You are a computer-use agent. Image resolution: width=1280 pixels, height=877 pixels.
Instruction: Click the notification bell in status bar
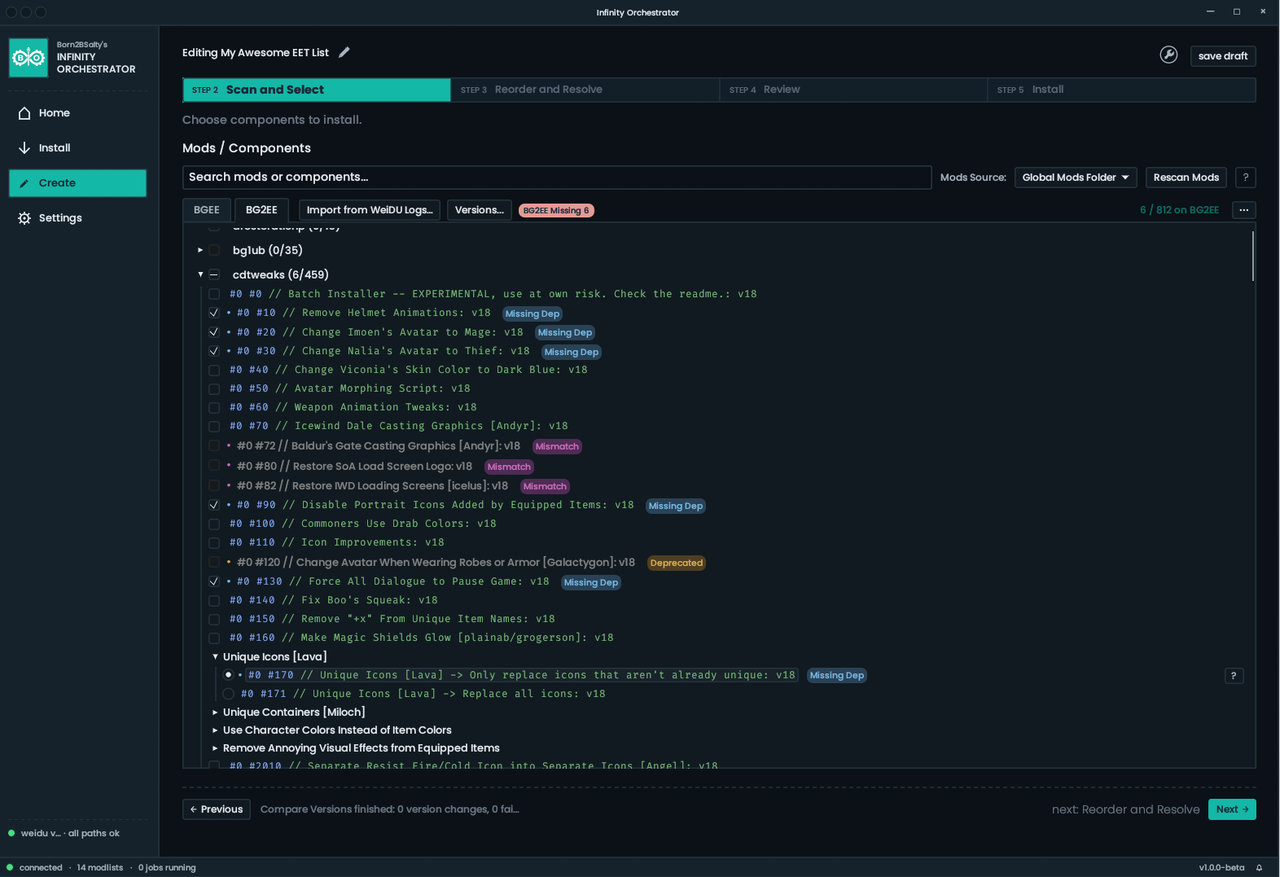1259,867
